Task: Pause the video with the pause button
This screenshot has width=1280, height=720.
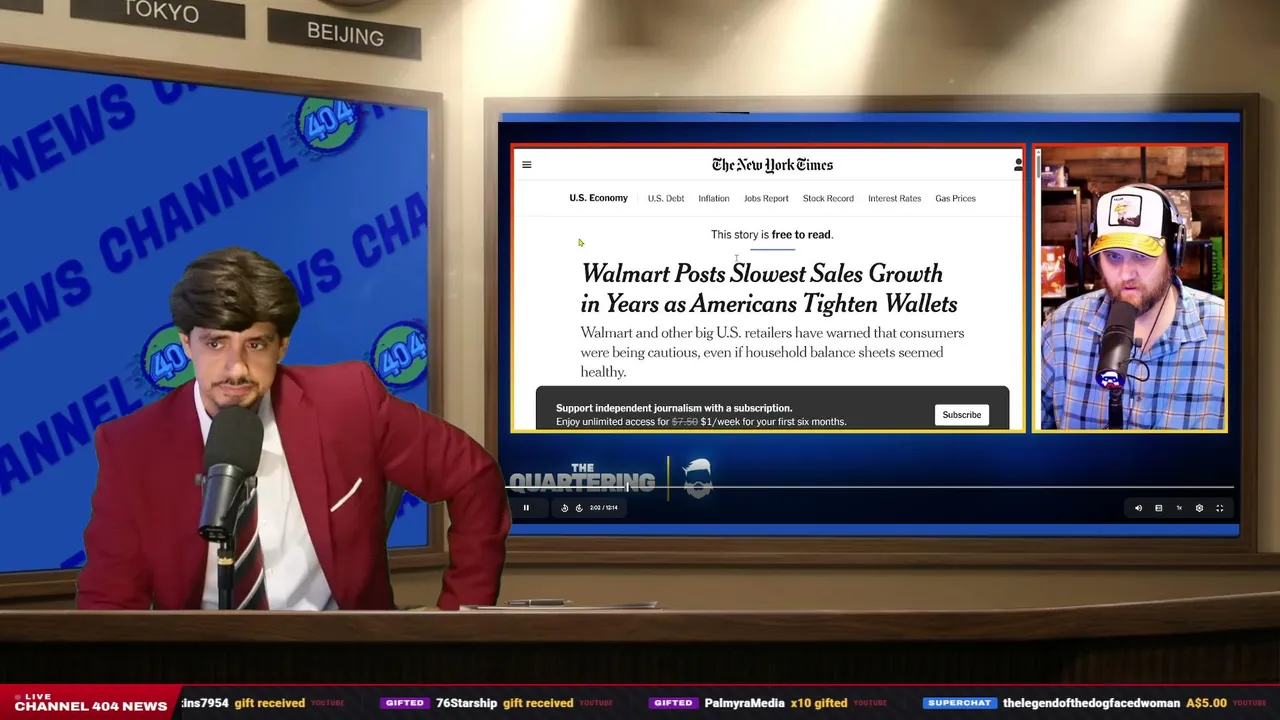Action: click(526, 508)
